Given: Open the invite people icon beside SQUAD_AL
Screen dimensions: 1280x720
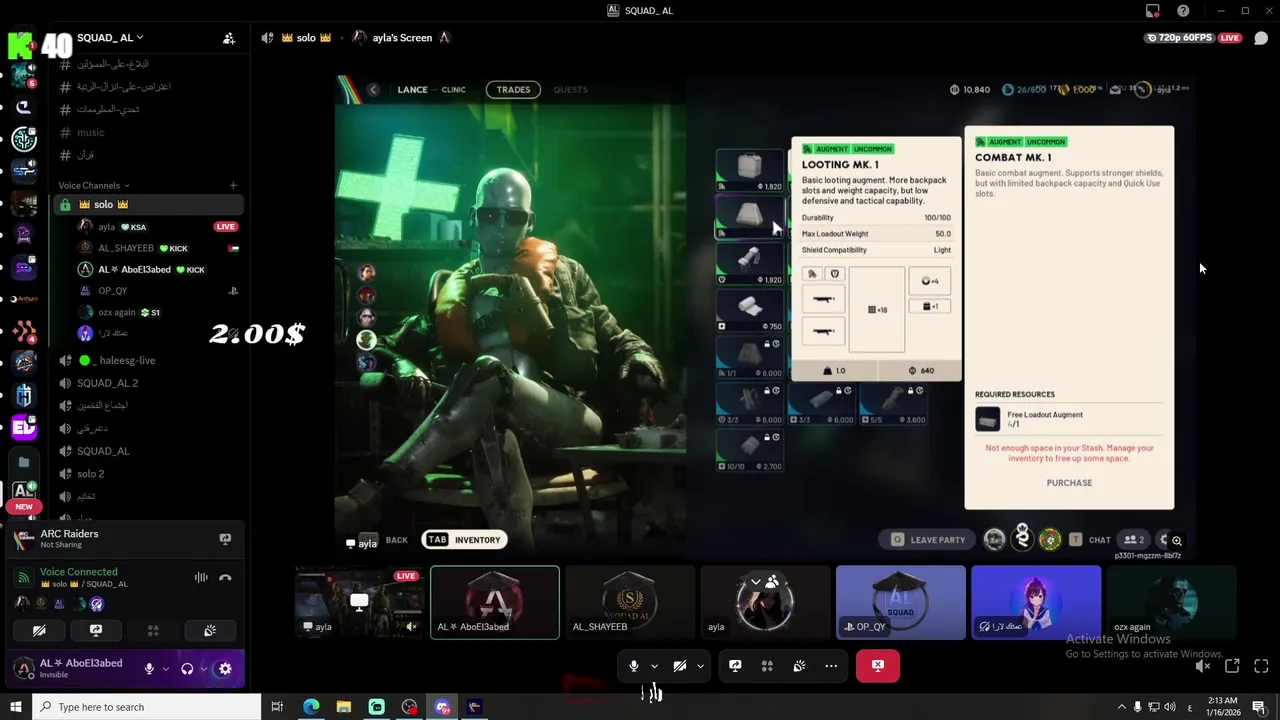Looking at the screenshot, I should pyautogui.click(x=229, y=38).
